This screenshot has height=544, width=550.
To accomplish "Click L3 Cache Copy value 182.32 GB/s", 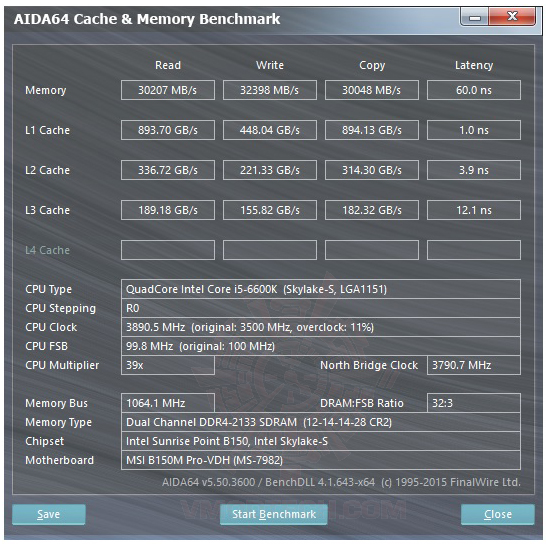I will coord(372,210).
